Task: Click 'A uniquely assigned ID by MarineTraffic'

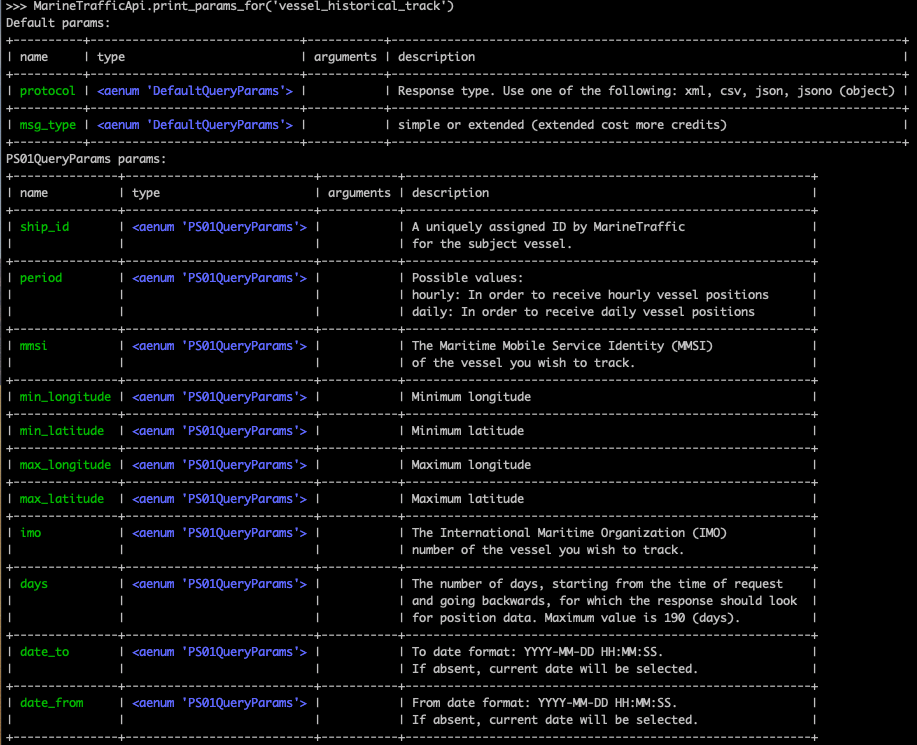Action: [548, 227]
